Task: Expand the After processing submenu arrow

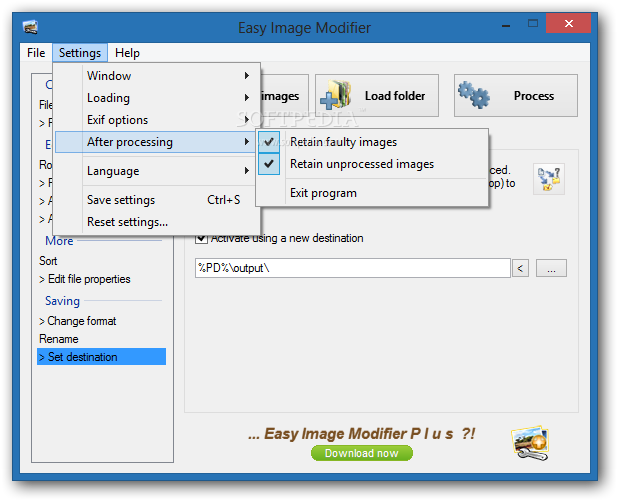Action: click(x=247, y=142)
